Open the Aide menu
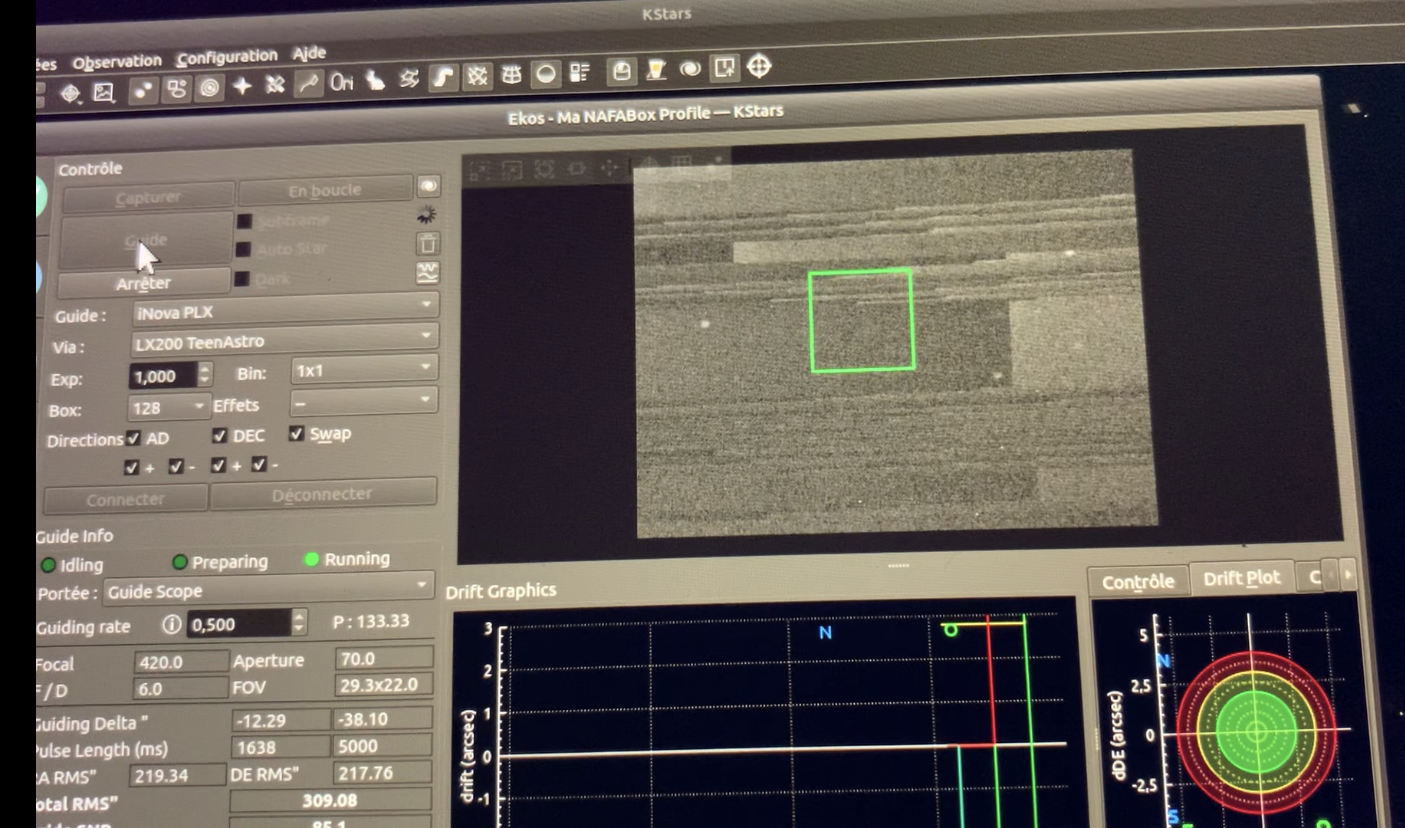1405x828 pixels. click(310, 52)
